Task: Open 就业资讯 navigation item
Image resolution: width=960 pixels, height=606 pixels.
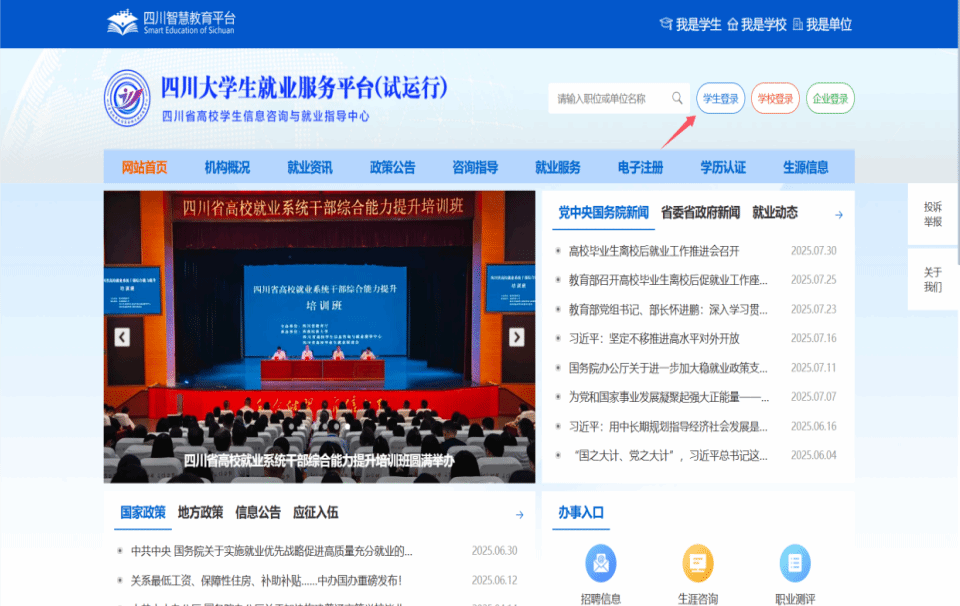Action: pyautogui.click(x=310, y=167)
